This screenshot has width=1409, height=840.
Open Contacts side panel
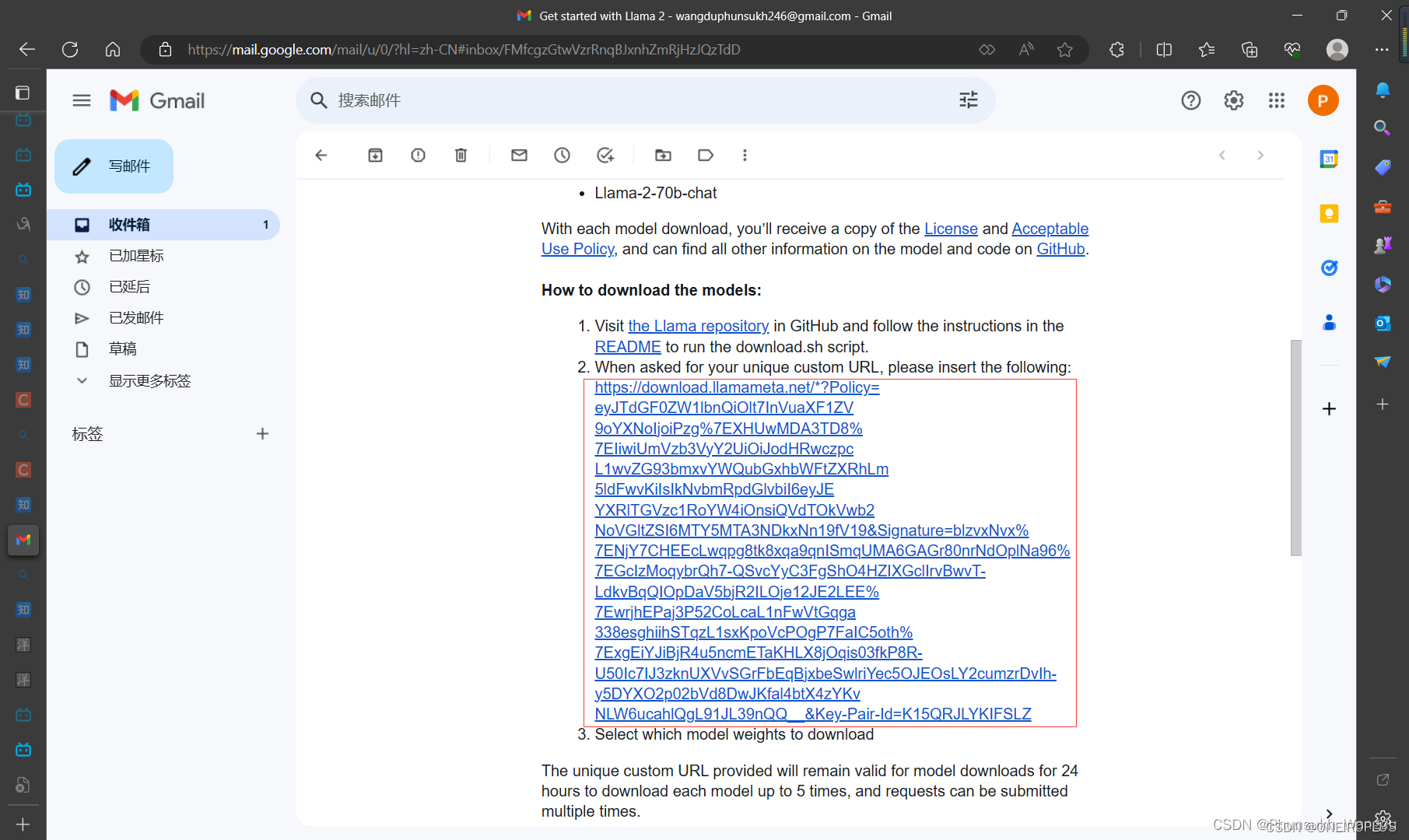pyautogui.click(x=1329, y=323)
